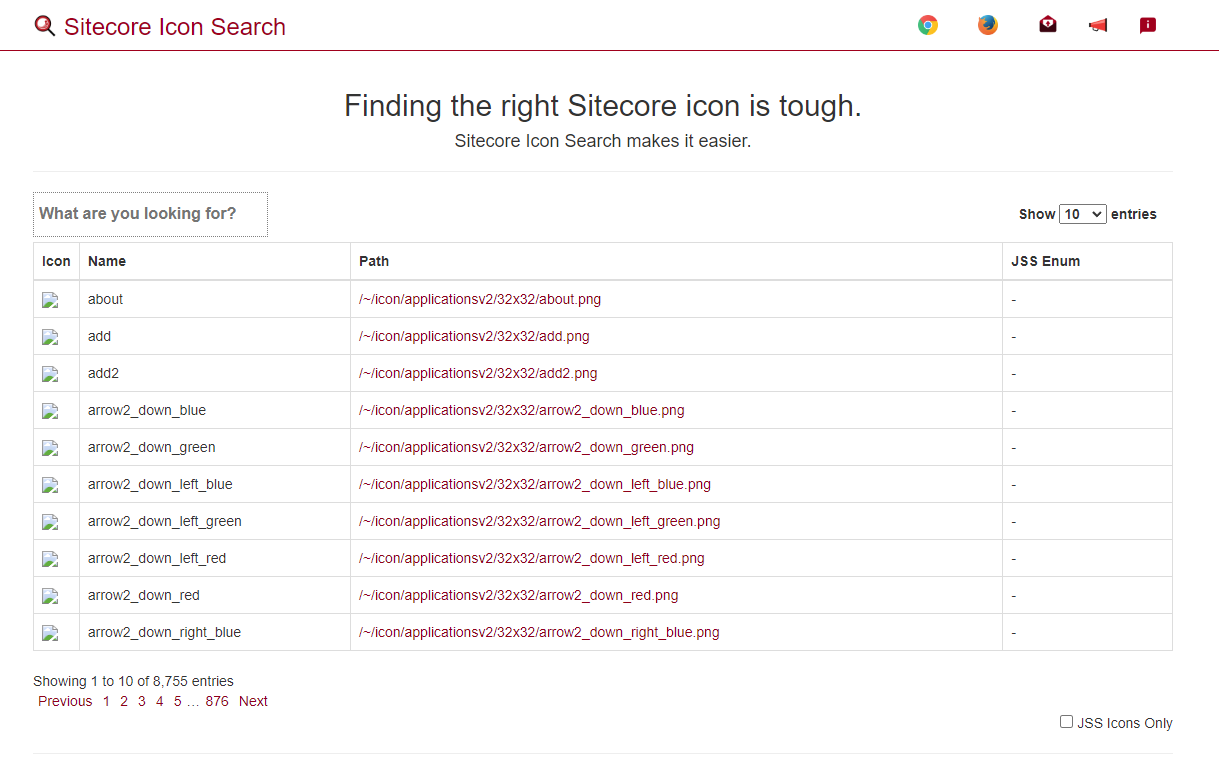Sort table by the Name column header
The image size is (1219, 773).
point(107,261)
